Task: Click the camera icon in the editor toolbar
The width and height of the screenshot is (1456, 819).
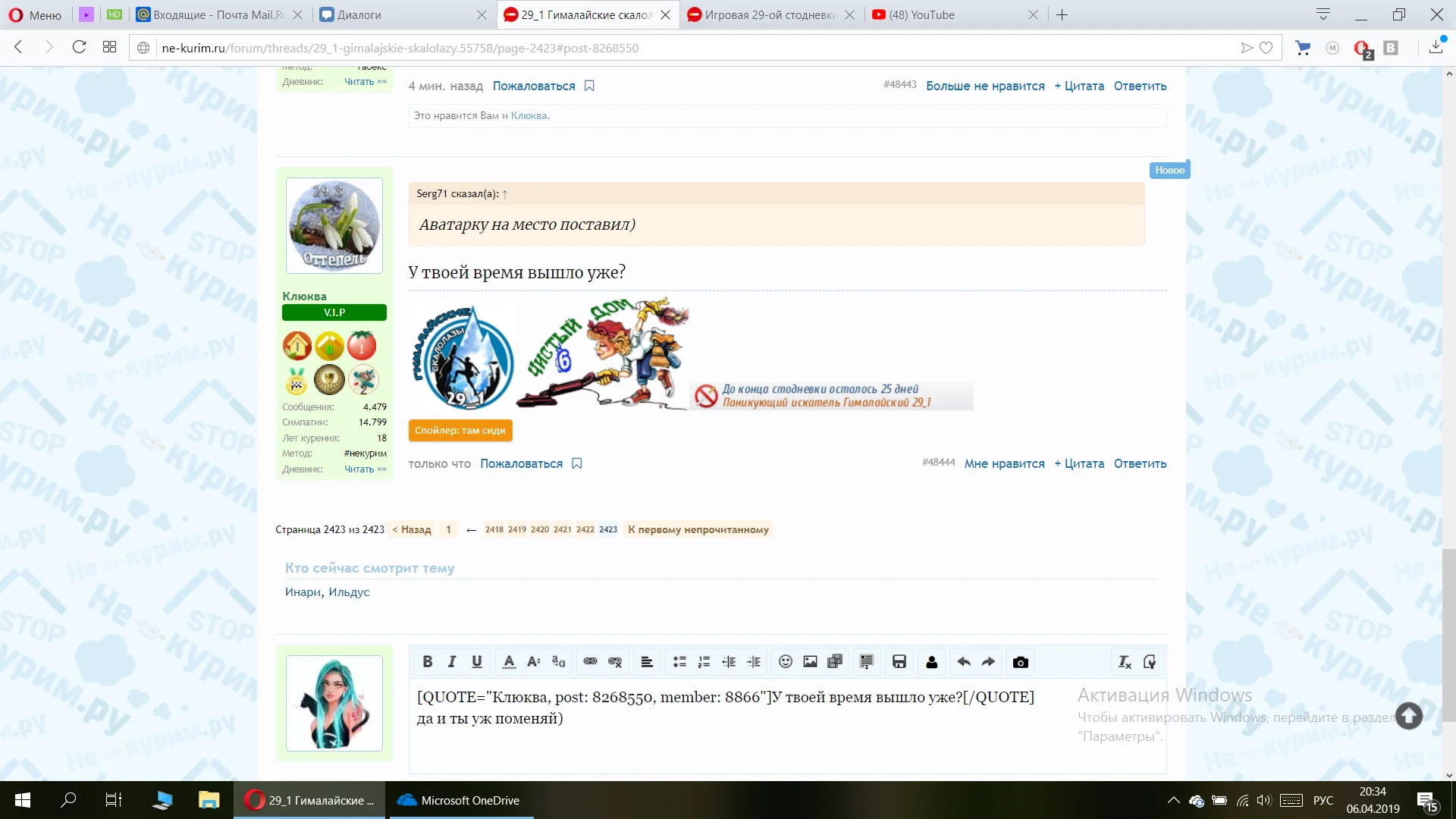Action: tap(1021, 662)
